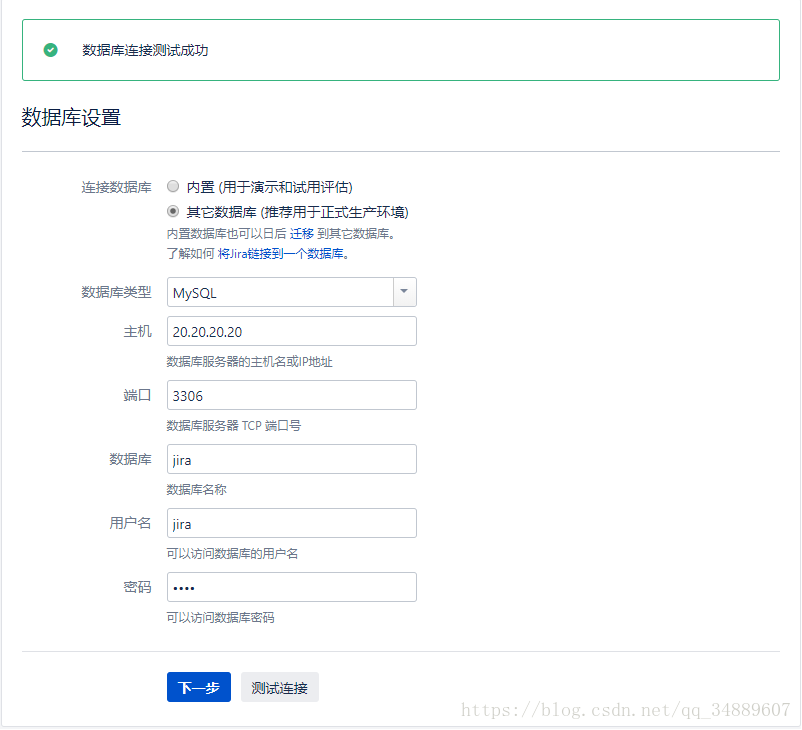The height and width of the screenshot is (730, 802).
Task: Click hint text 可以访问数据库的用户名
Action: 232,554
